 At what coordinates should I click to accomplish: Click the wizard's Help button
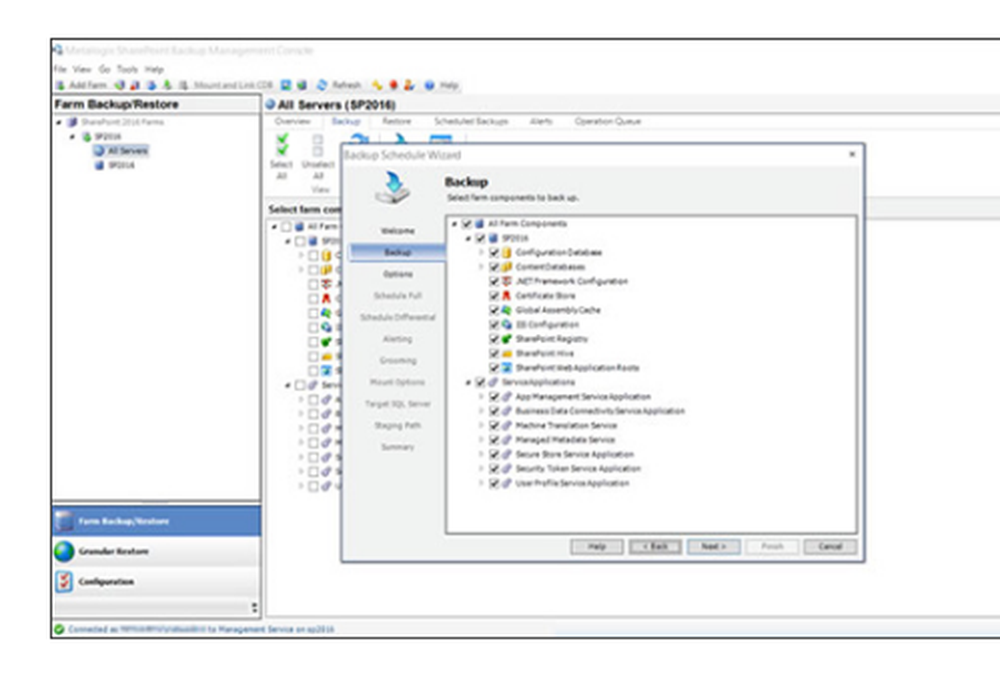click(597, 547)
